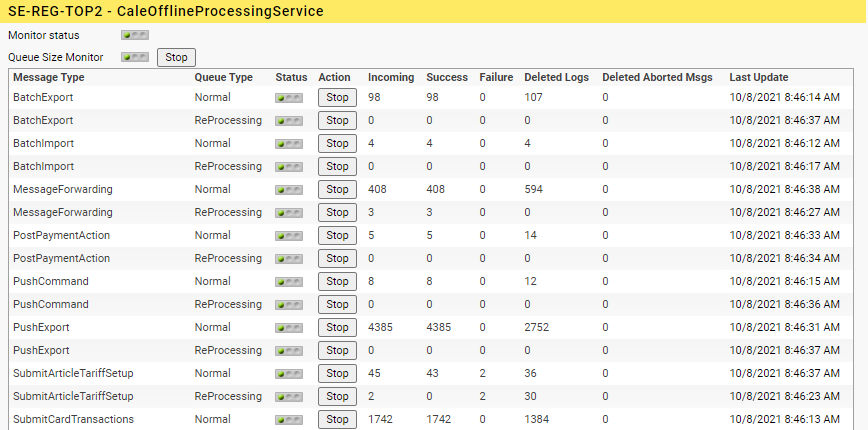Click the SE-REG-TOP2 CaleOfflineProcessingService title

click(x=166, y=11)
